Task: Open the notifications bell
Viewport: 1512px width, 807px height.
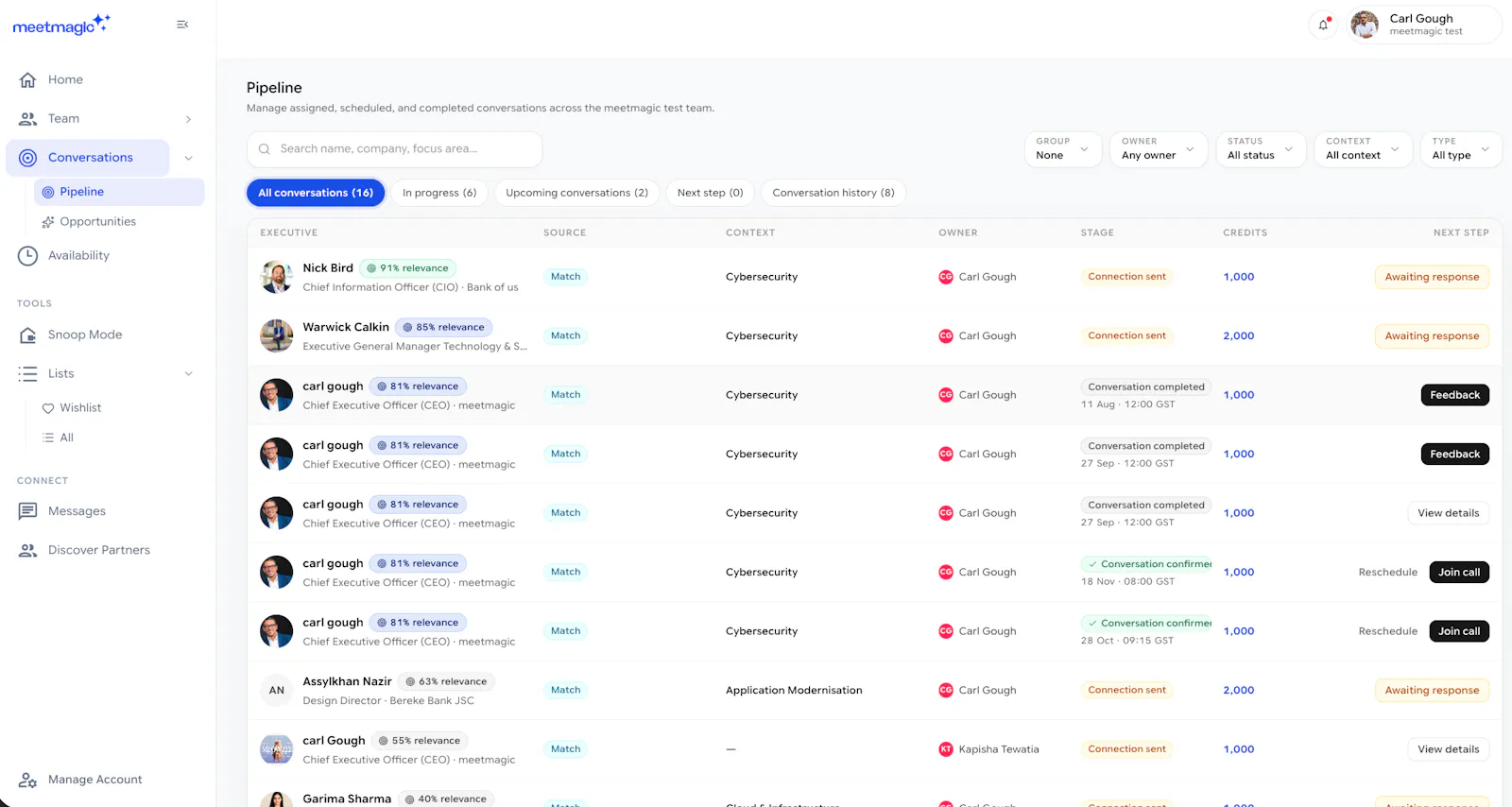Action: (1323, 25)
